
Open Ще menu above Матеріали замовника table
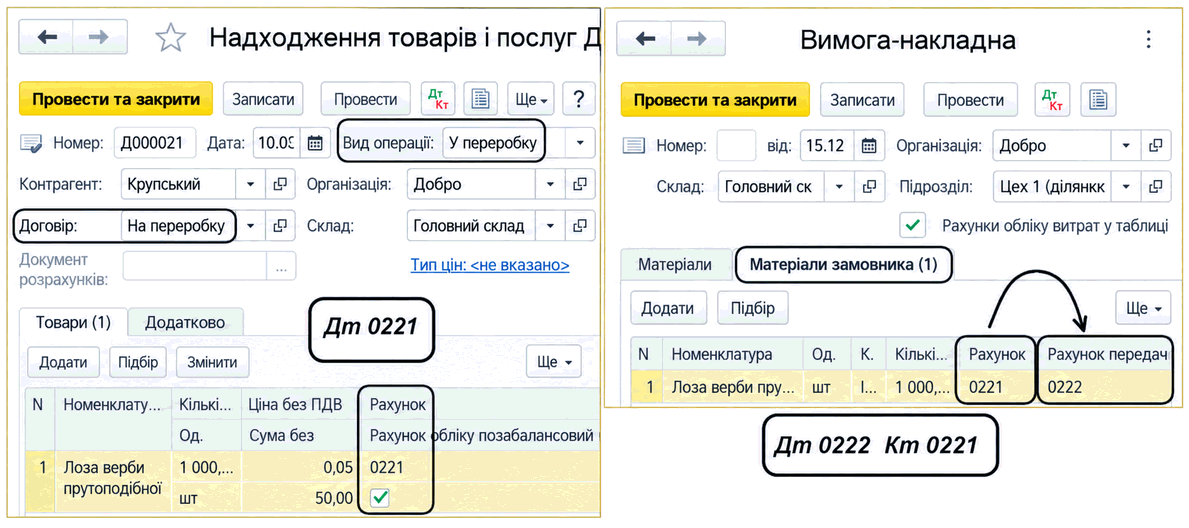click(x=1142, y=308)
